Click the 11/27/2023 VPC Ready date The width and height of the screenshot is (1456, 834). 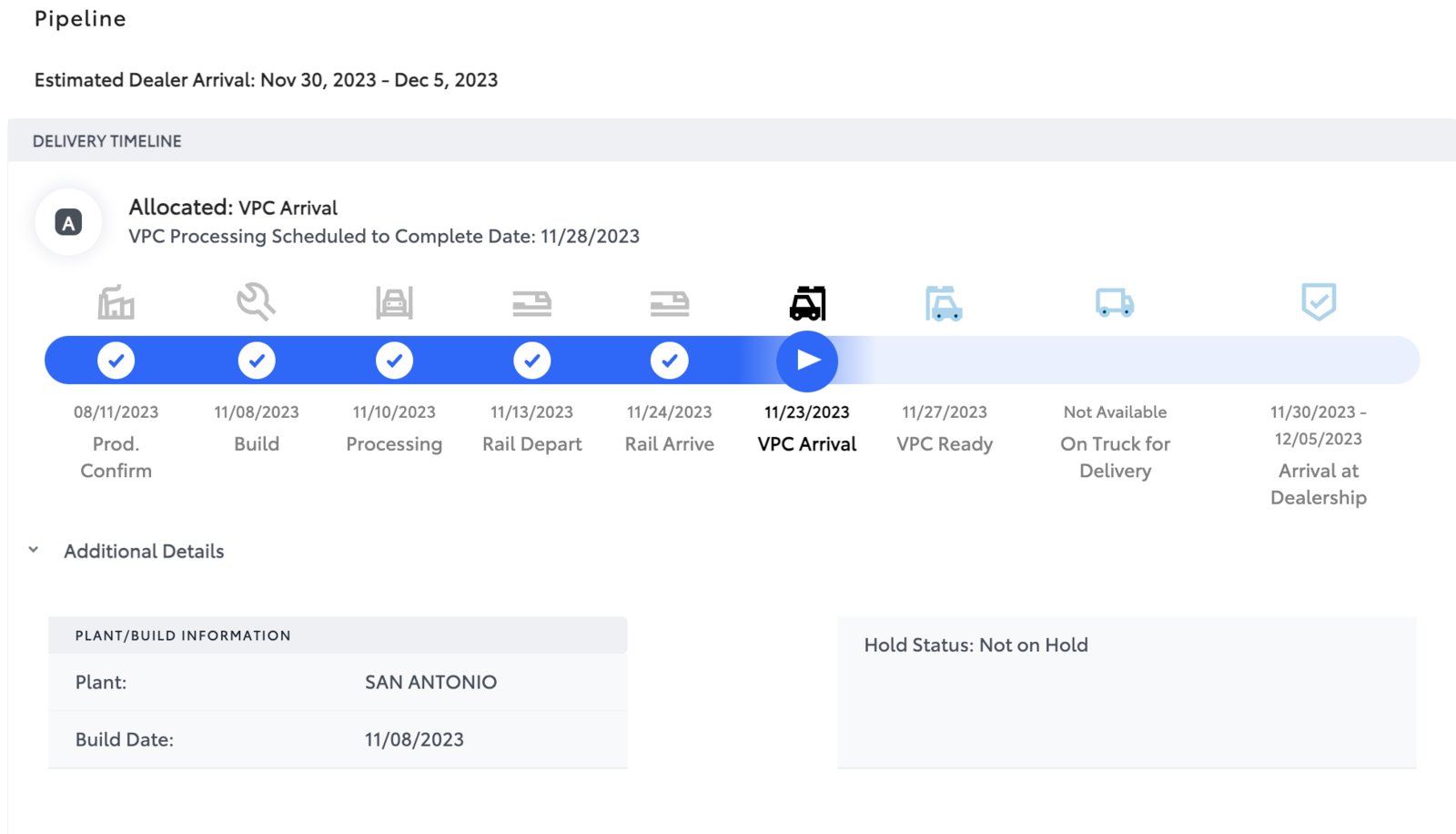(945, 412)
